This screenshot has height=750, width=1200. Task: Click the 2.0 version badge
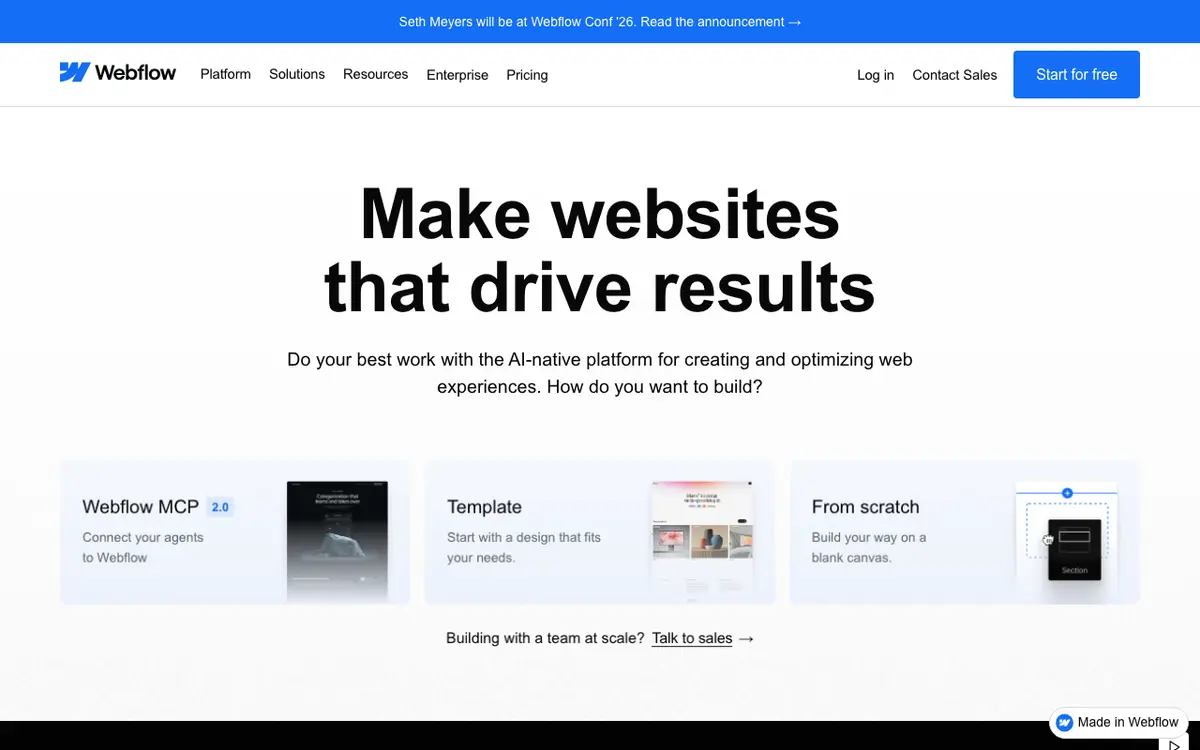(x=220, y=507)
